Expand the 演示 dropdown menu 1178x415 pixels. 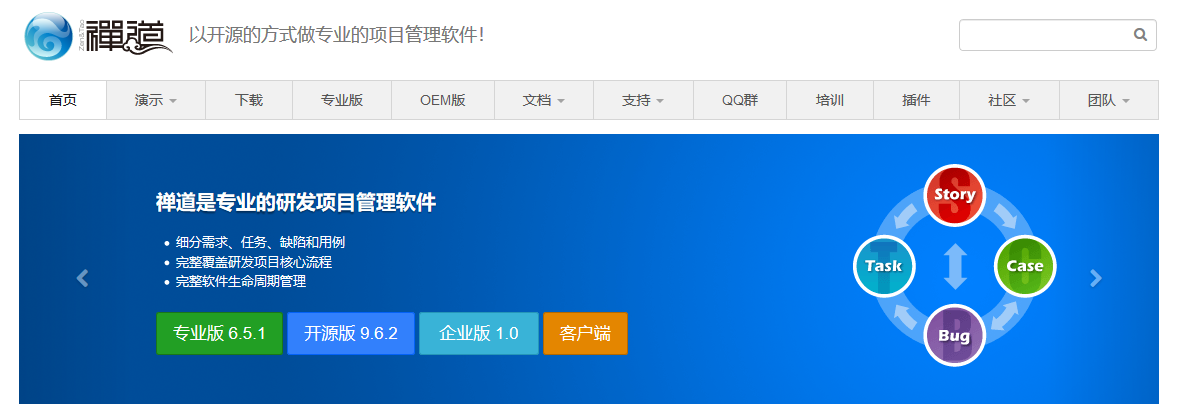[156, 100]
